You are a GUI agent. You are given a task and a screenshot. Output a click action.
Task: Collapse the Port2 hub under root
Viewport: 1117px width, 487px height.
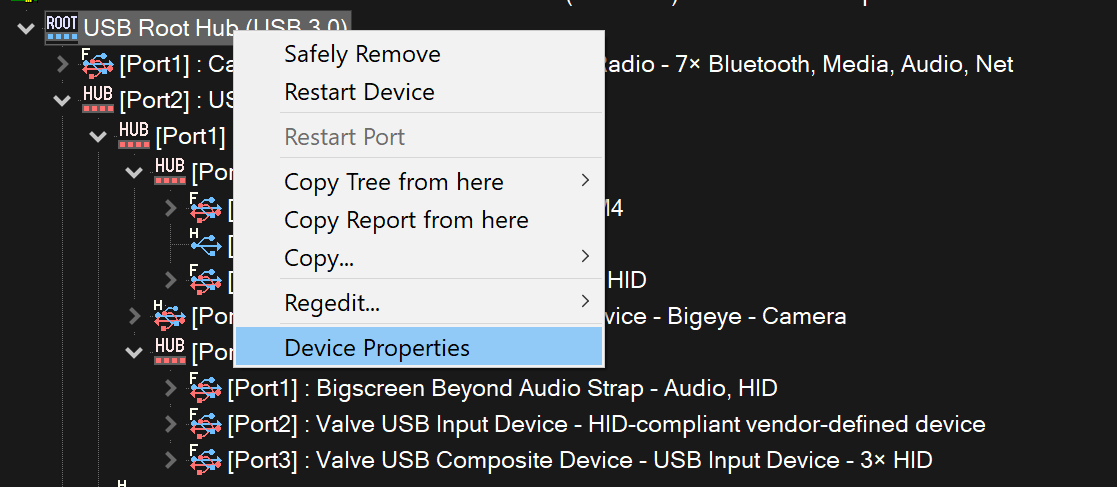pos(62,101)
